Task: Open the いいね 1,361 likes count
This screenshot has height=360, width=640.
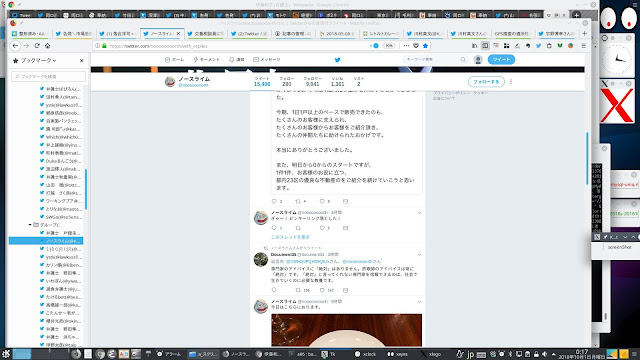Action: click(337, 82)
